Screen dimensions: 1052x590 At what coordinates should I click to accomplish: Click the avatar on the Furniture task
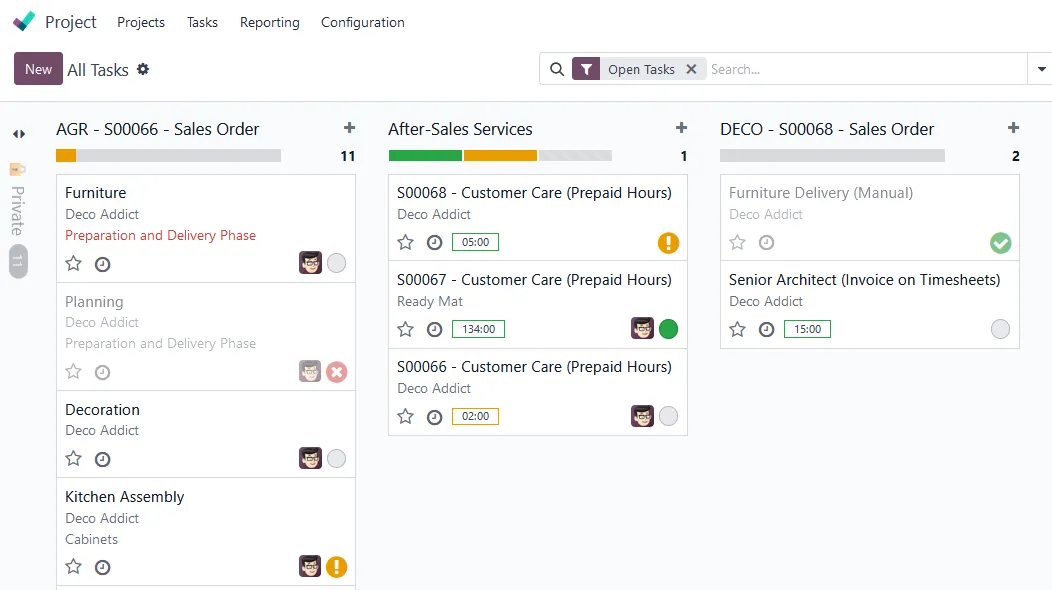click(310, 263)
